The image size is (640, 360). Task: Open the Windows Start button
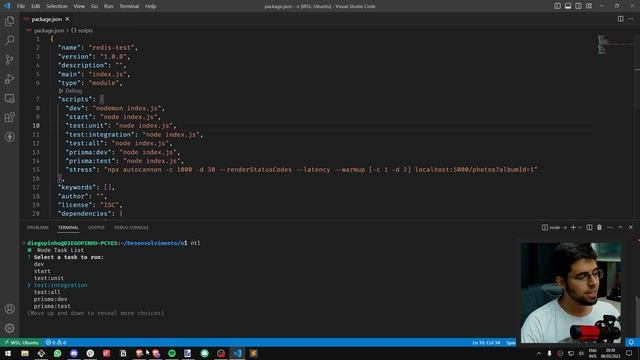coord(8,353)
